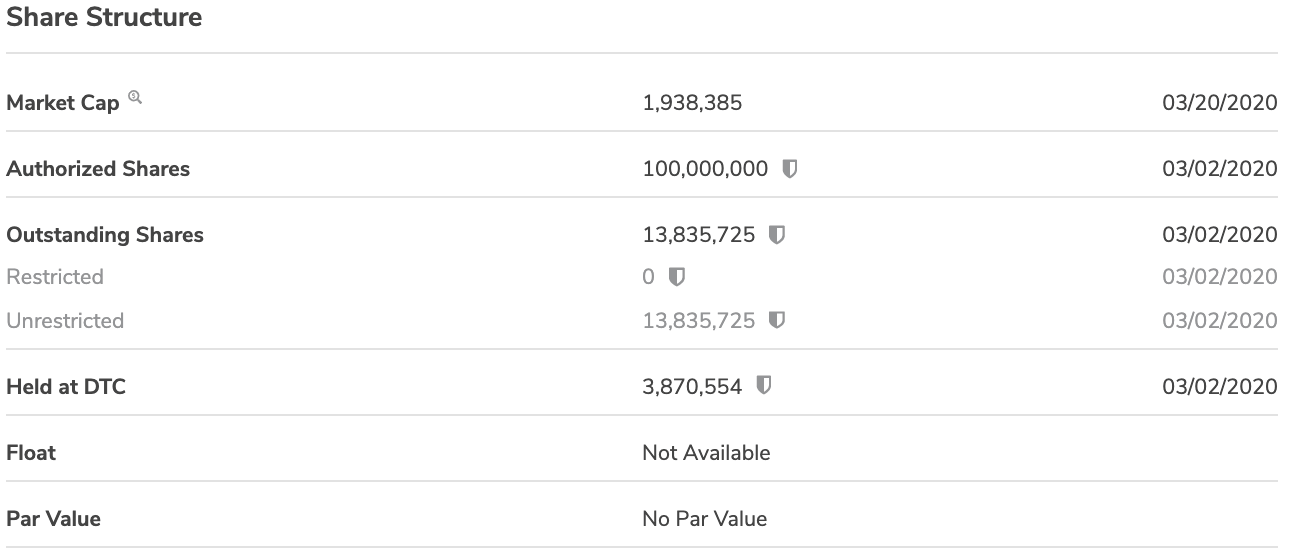Click the magnifier icon beside Market Cap

[135, 97]
